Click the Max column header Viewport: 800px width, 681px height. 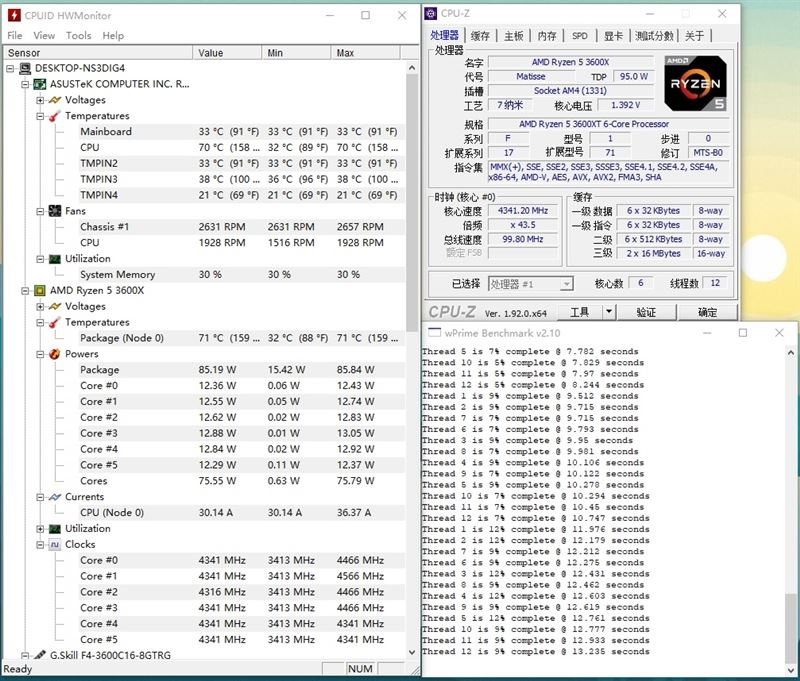click(365, 53)
